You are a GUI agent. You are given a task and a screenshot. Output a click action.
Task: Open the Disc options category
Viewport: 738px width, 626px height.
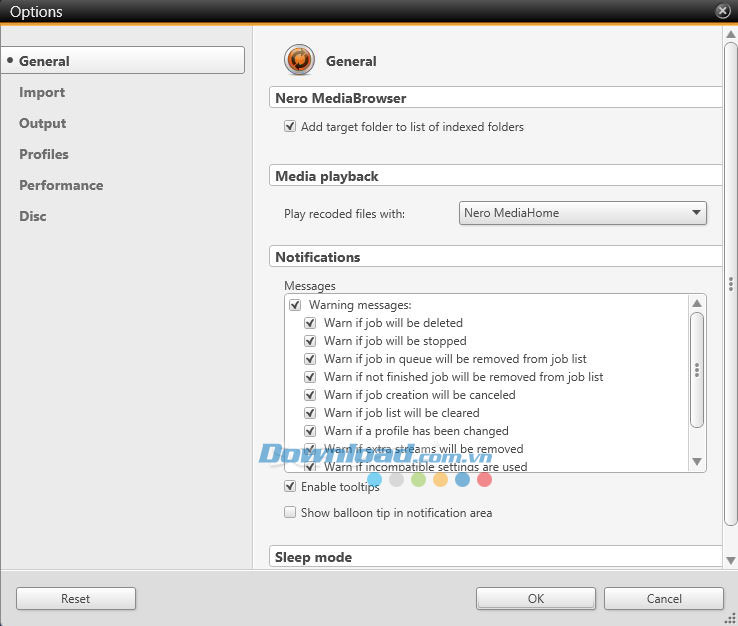click(x=32, y=217)
